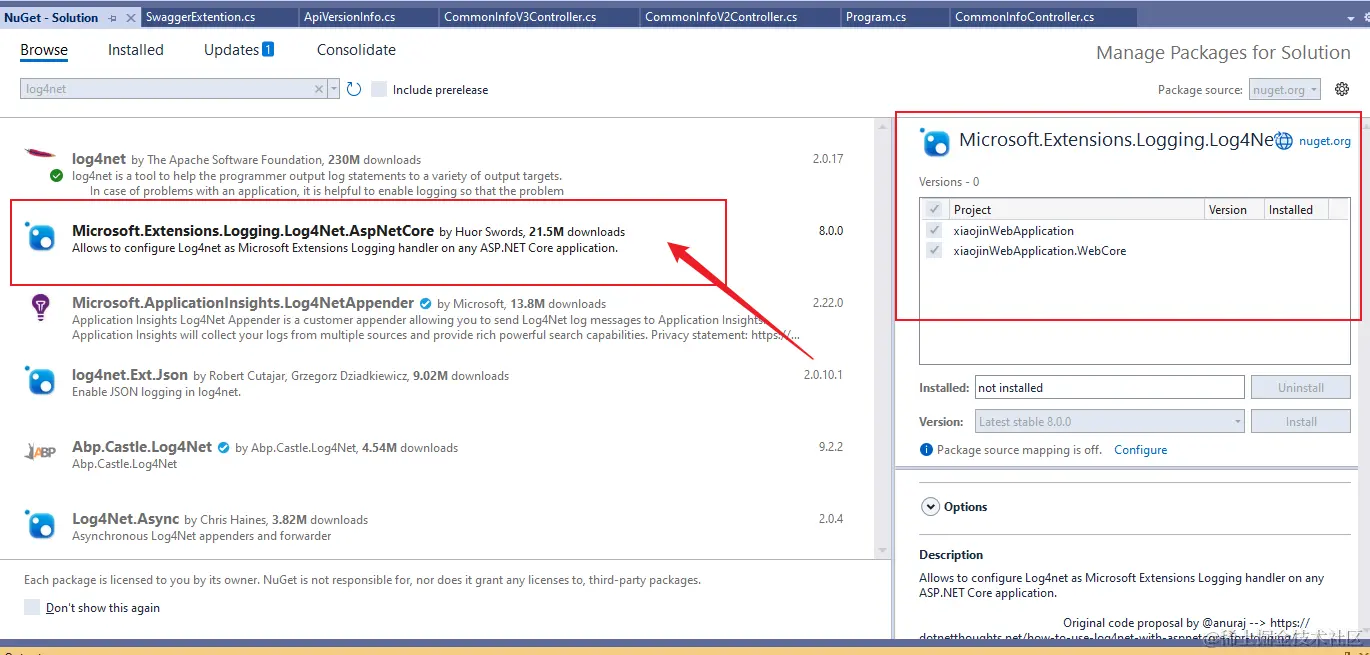Check the xiaojinWebApplication.WebCore project checkbox
Screen dimensions: 1370x655
(x=934, y=250)
